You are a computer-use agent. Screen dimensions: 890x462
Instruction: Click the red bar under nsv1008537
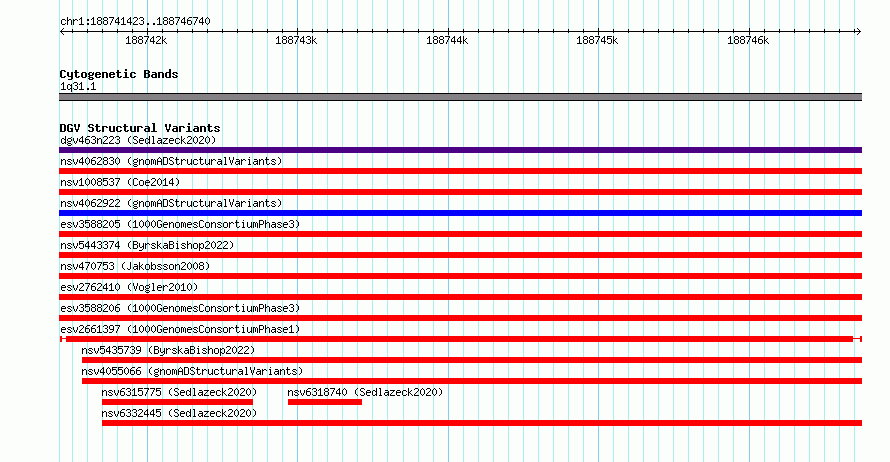coord(460,192)
